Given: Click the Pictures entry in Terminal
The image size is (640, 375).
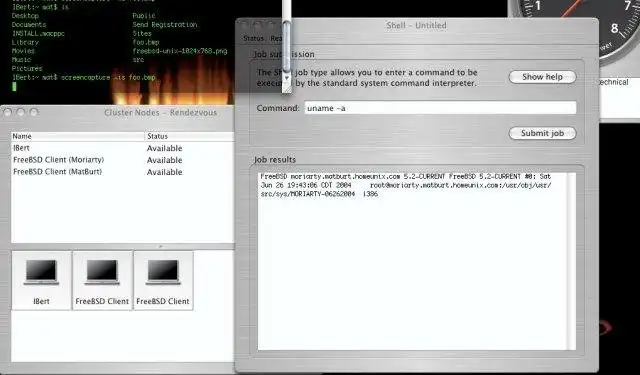Looking at the screenshot, I should click(x=27, y=69).
